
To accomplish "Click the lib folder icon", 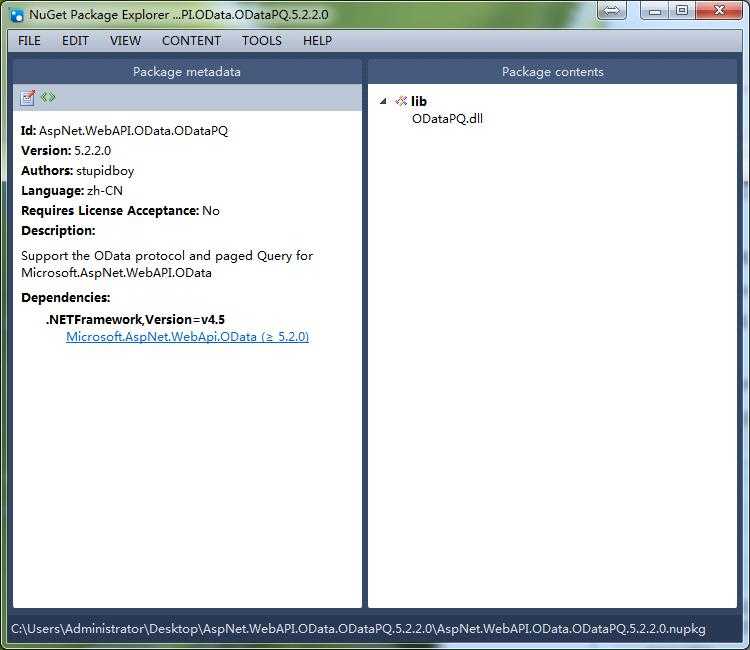I will (401, 101).
